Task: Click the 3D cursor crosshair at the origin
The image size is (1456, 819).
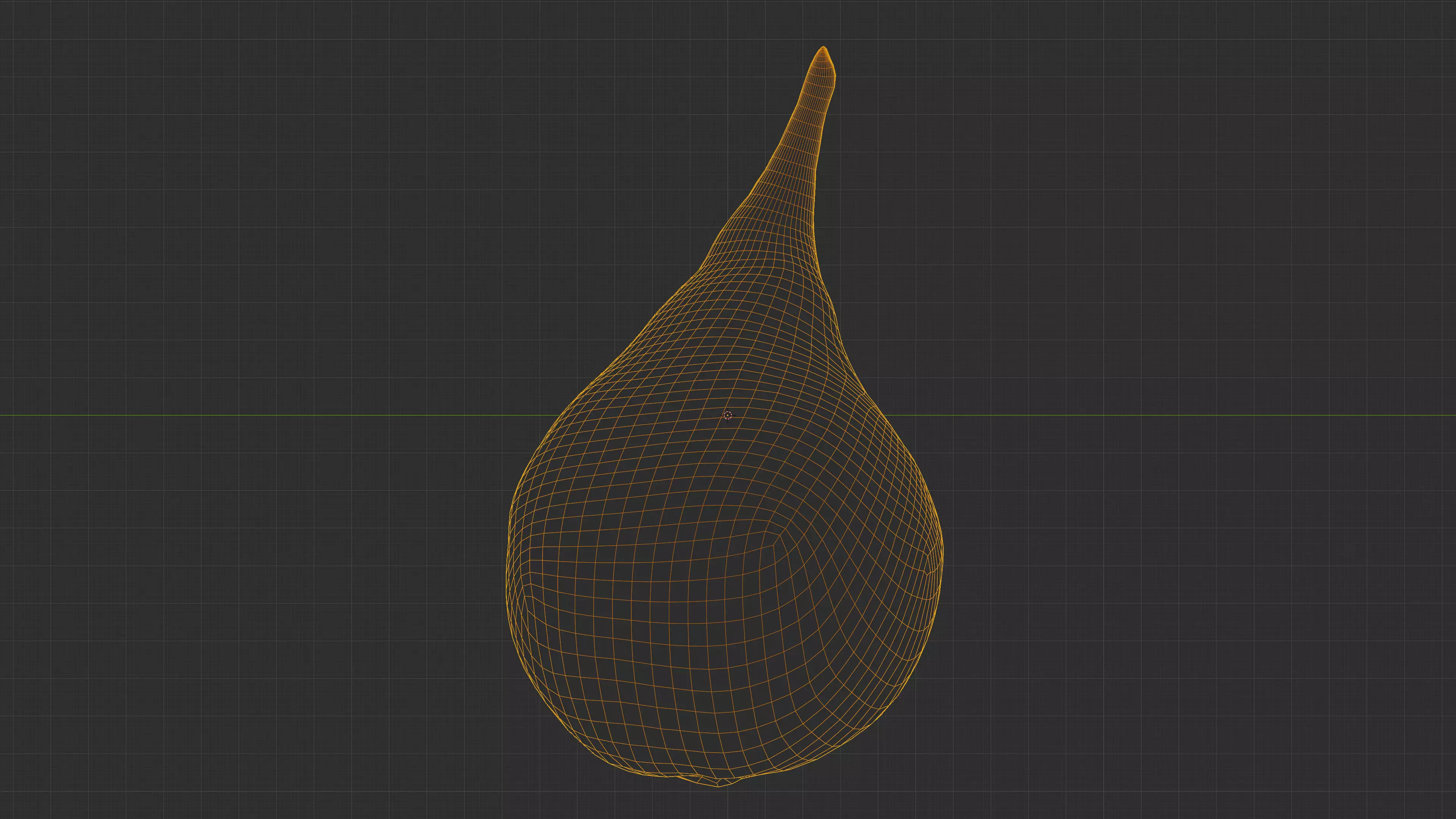Action: (728, 416)
